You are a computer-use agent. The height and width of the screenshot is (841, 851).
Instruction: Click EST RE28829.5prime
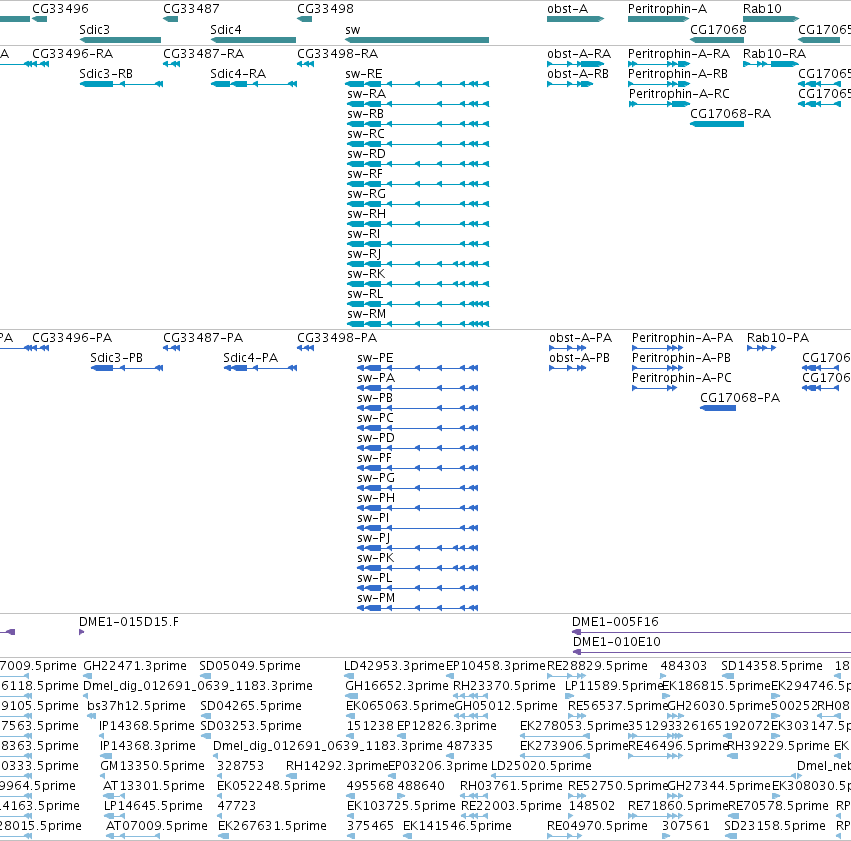567,676
